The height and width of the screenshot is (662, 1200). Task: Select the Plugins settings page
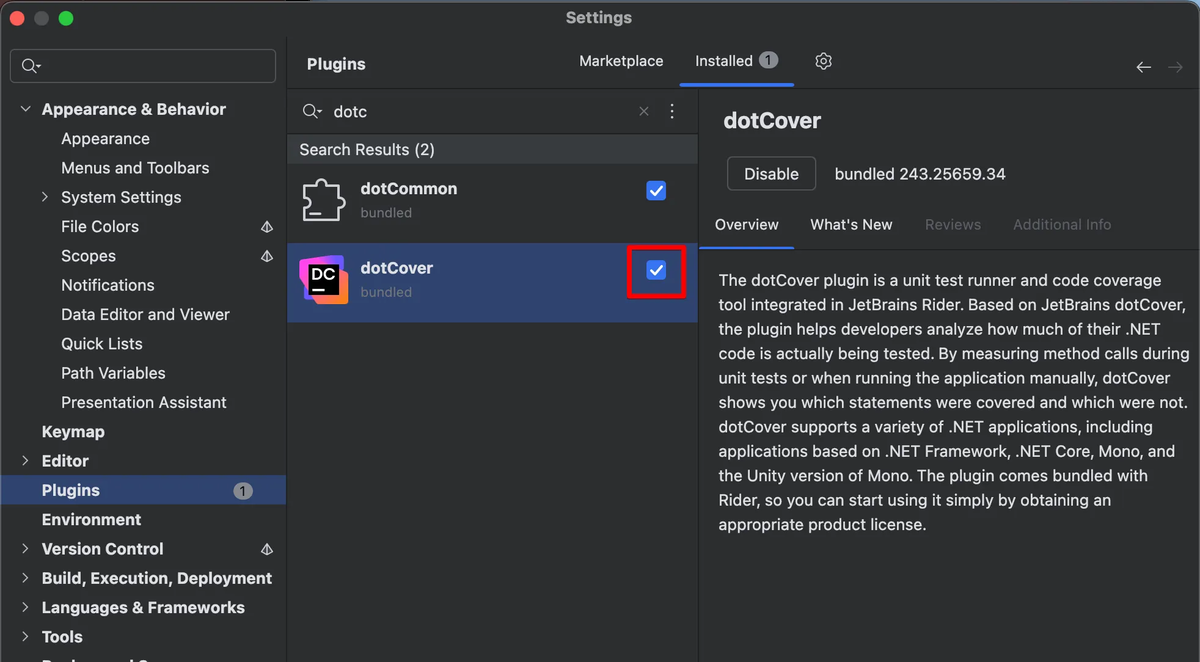click(x=143, y=491)
